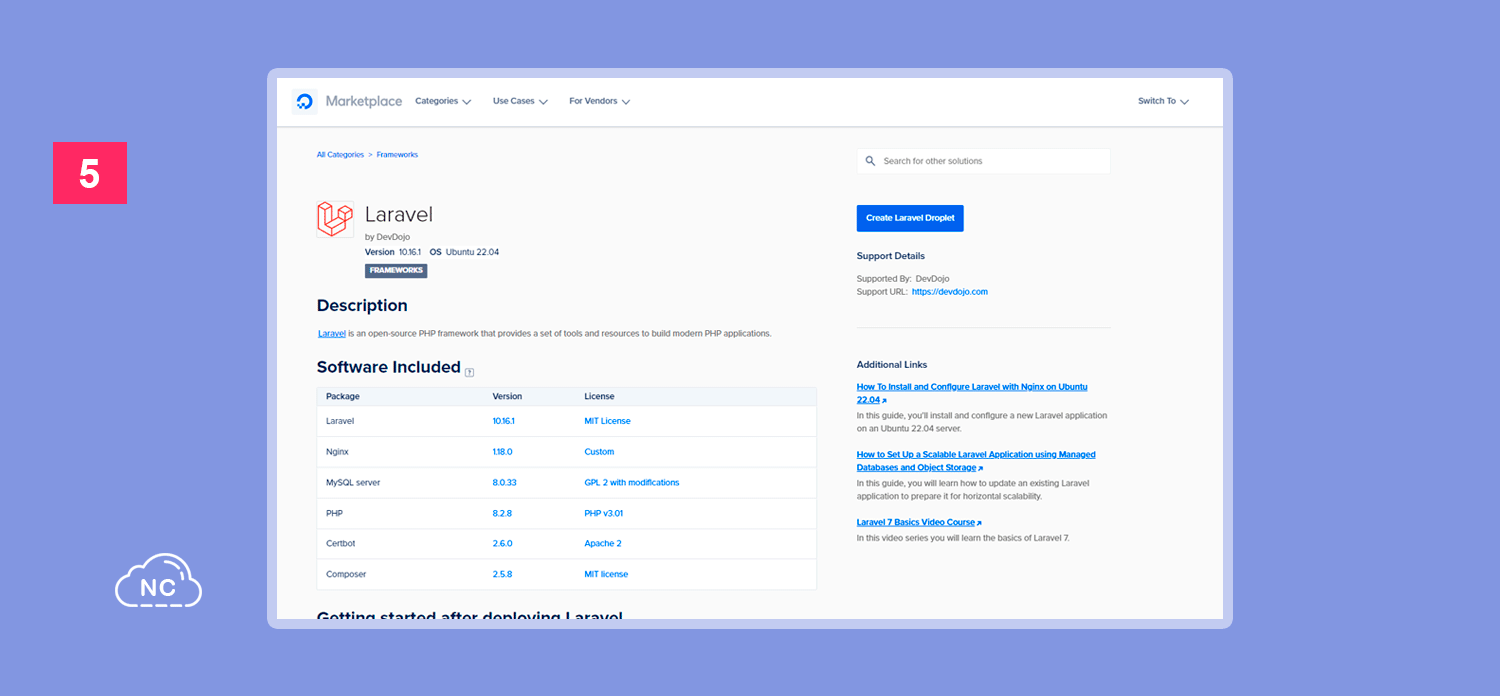The image size is (1500, 696).
Task: Select the Certbot package cell
Action: (340, 543)
